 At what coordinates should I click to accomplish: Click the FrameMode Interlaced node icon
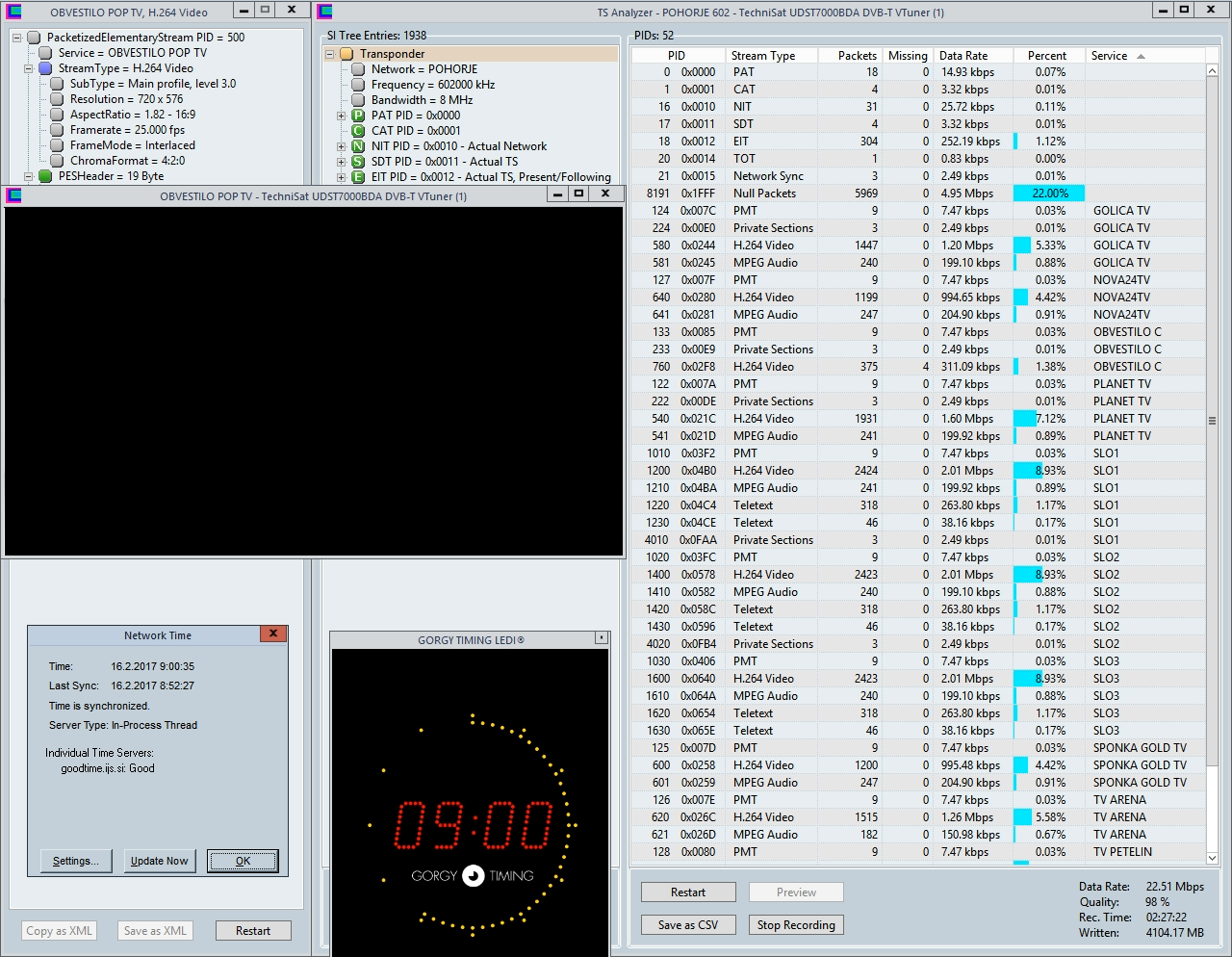pyautogui.click(x=57, y=145)
